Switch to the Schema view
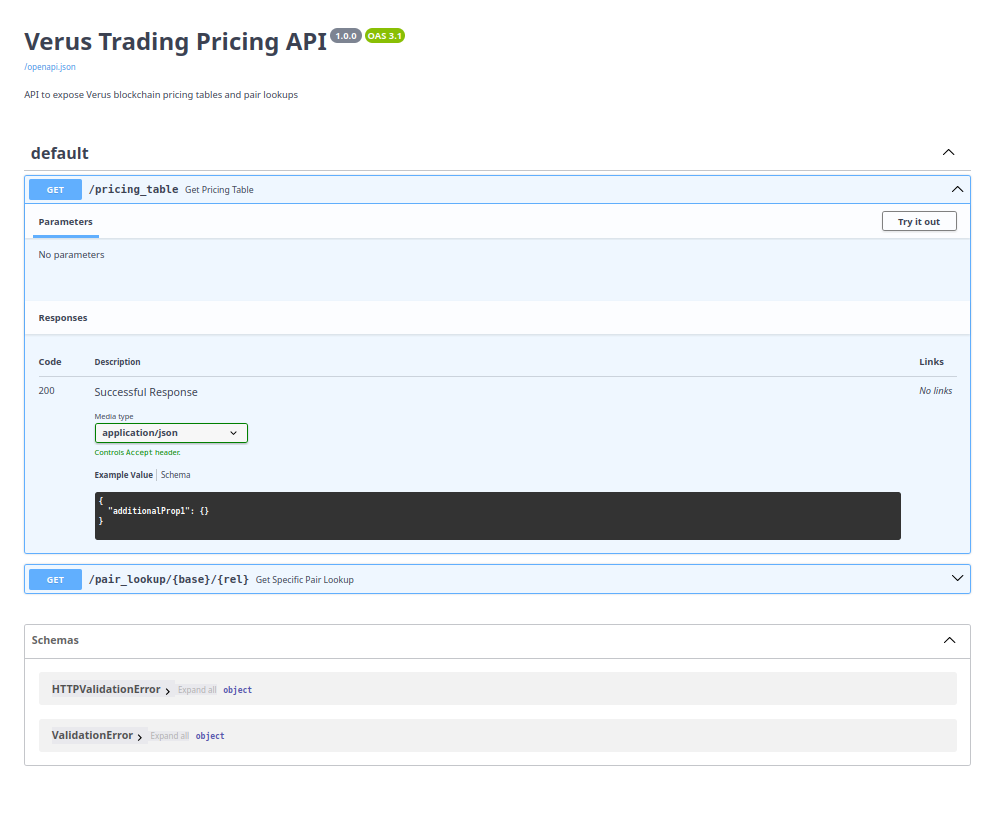 (x=175, y=474)
